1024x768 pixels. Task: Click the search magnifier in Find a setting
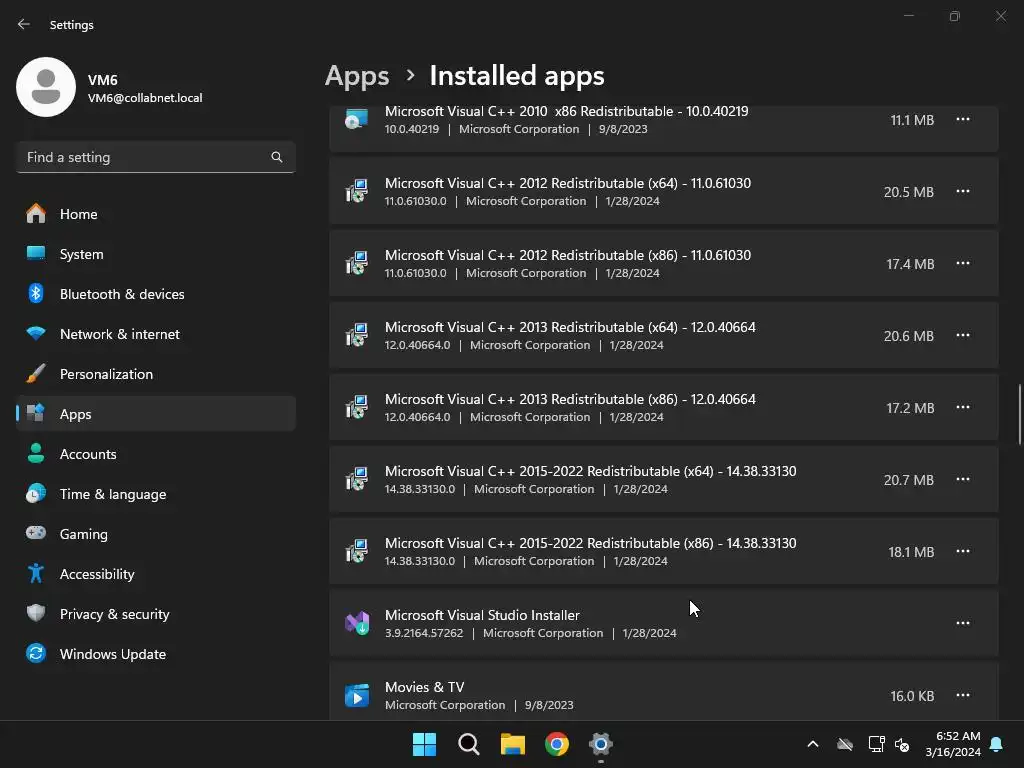277,157
